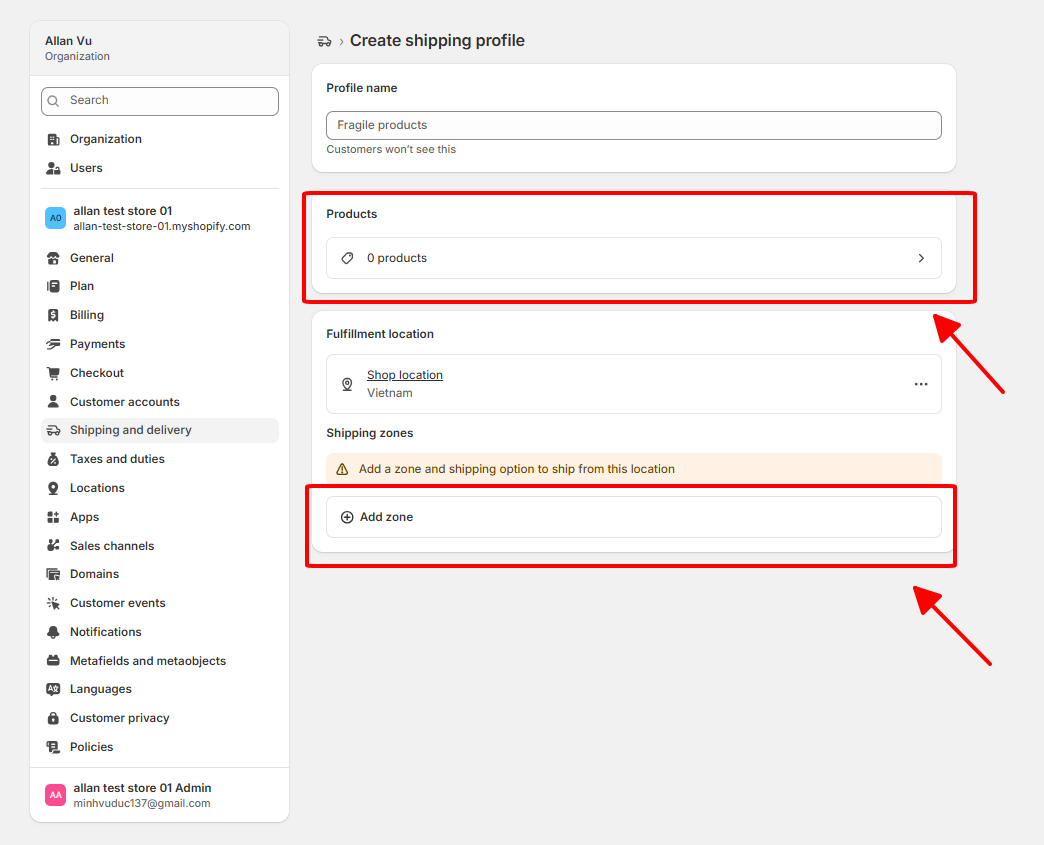Click the Languages translate icon
The height and width of the screenshot is (845, 1044).
(53, 689)
